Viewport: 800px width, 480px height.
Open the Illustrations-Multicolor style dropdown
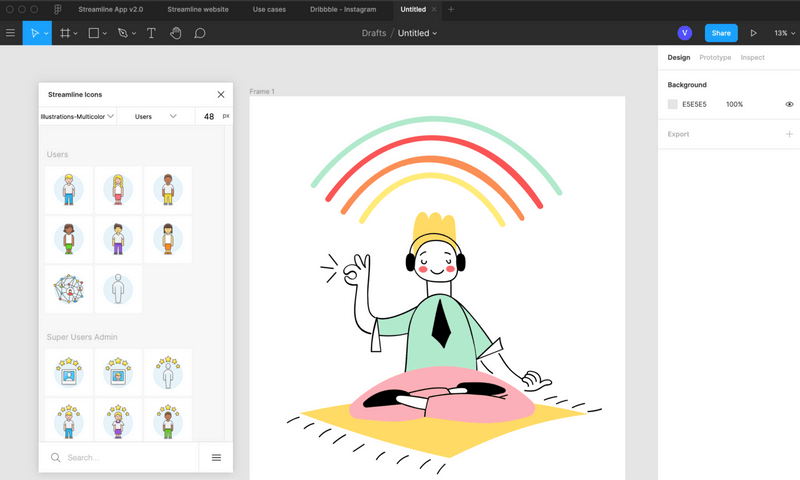[77, 116]
